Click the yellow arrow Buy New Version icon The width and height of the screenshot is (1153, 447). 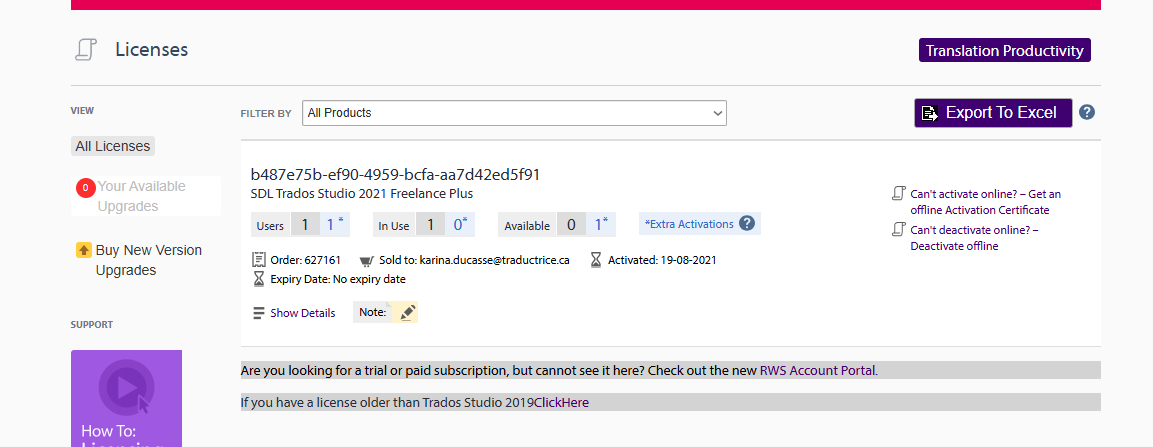pyautogui.click(x=84, y=250)
